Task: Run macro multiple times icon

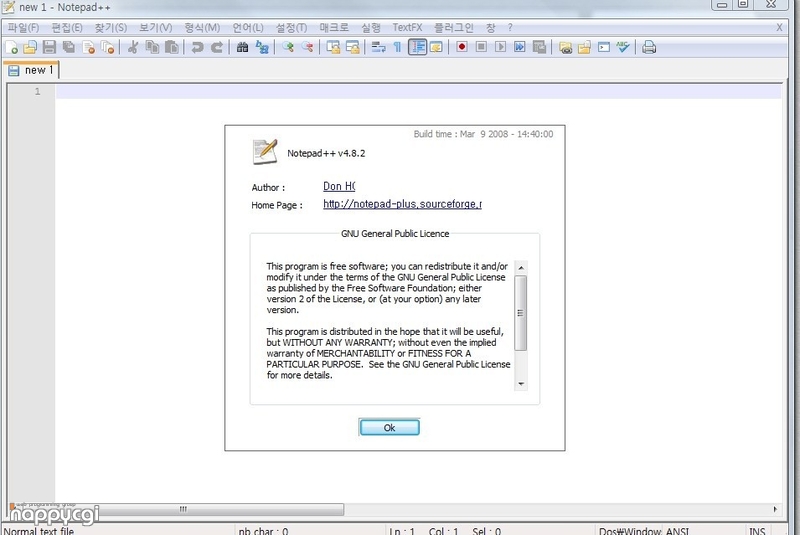Action: coord(519,47)
